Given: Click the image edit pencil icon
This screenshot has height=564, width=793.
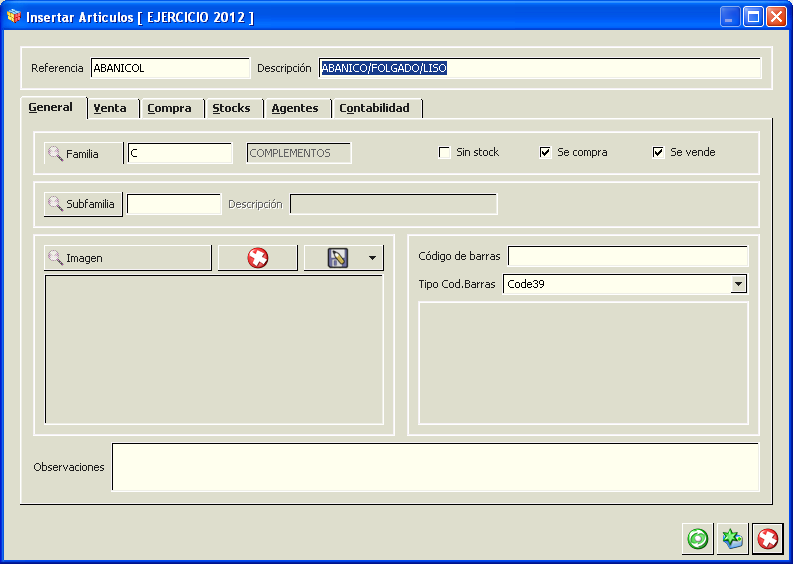Looking at the screenshot, I should 337,258.
